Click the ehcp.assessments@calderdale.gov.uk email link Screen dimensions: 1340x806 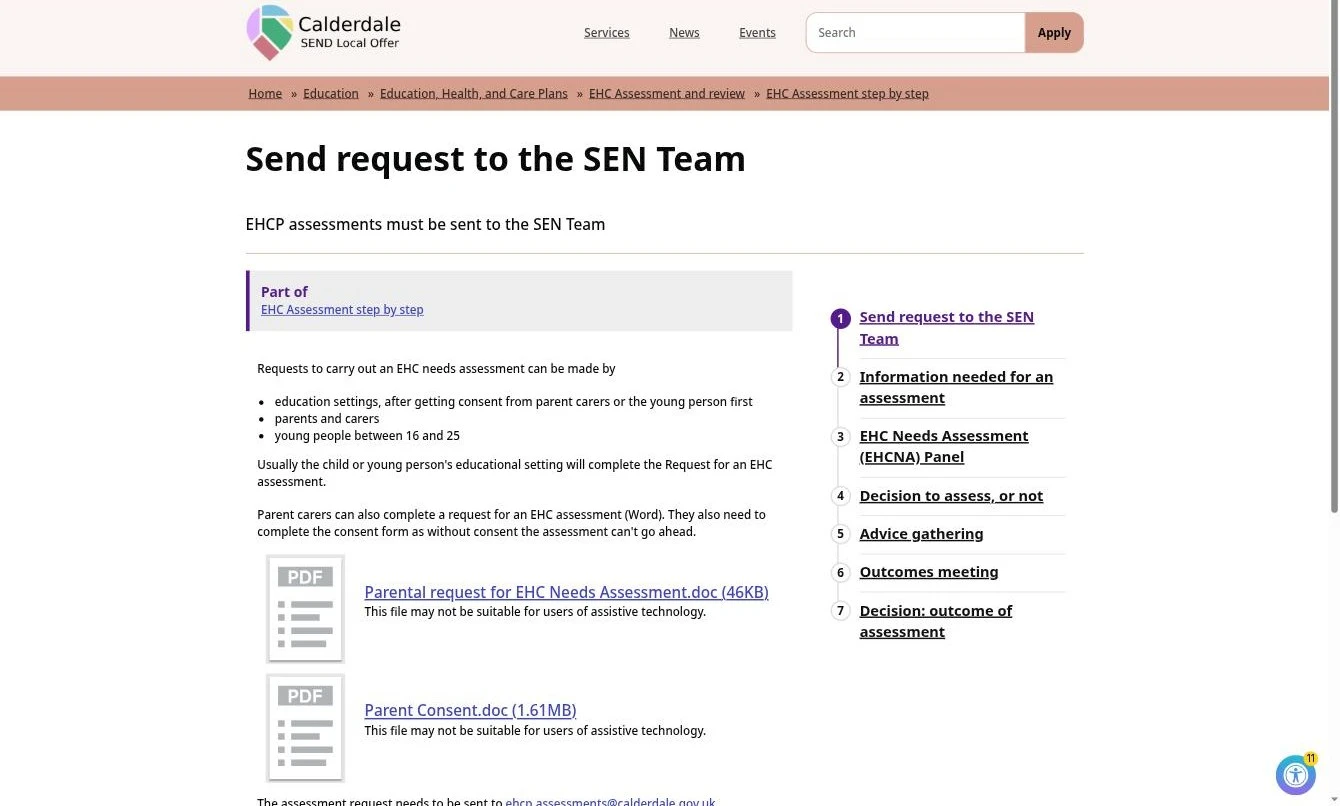point(610,801)
